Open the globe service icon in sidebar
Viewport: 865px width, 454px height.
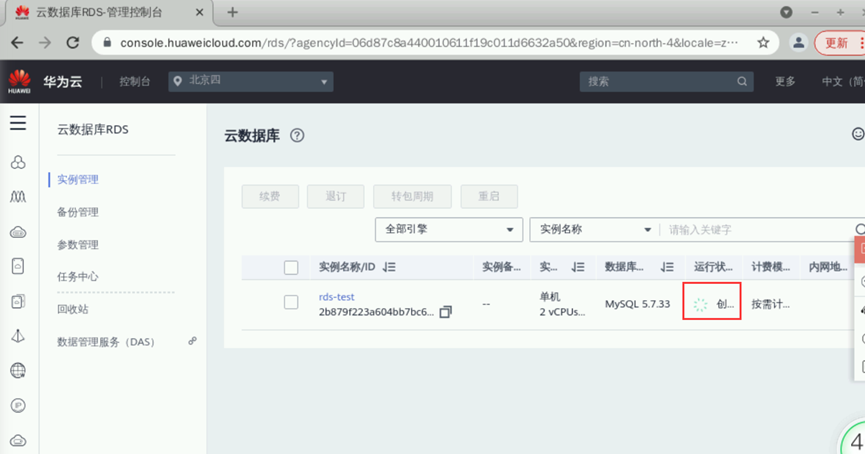tap(18, 370)
